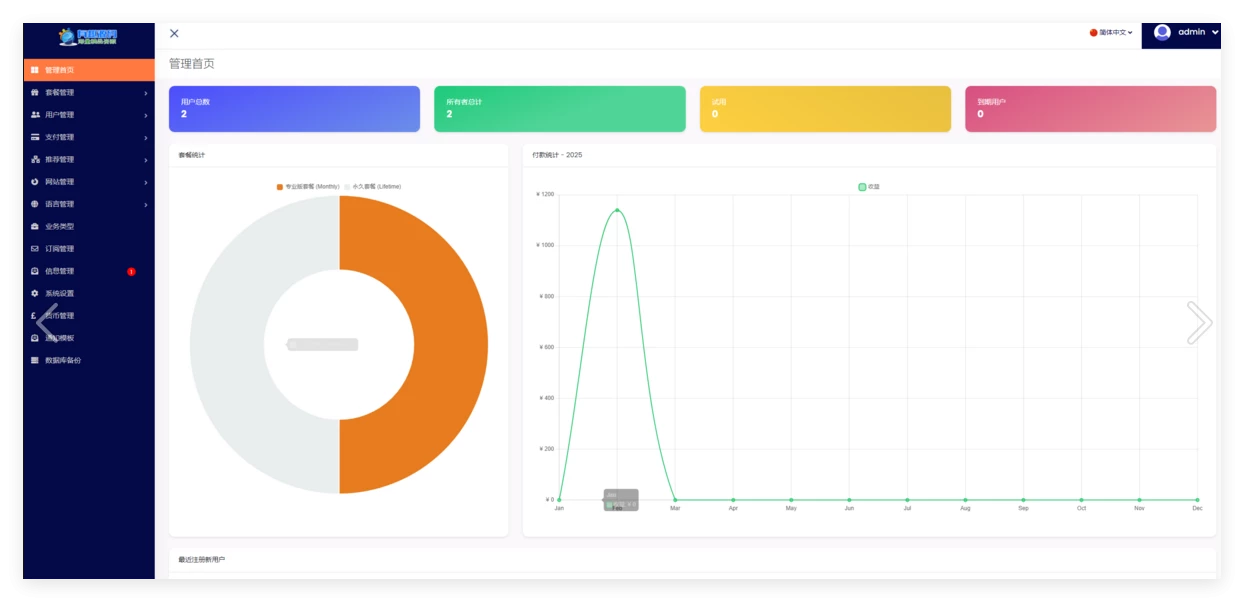Expand the 套餐管理 submenu chevron
The width and height of the screenshot is (1244, 602).
click(146, 93)
